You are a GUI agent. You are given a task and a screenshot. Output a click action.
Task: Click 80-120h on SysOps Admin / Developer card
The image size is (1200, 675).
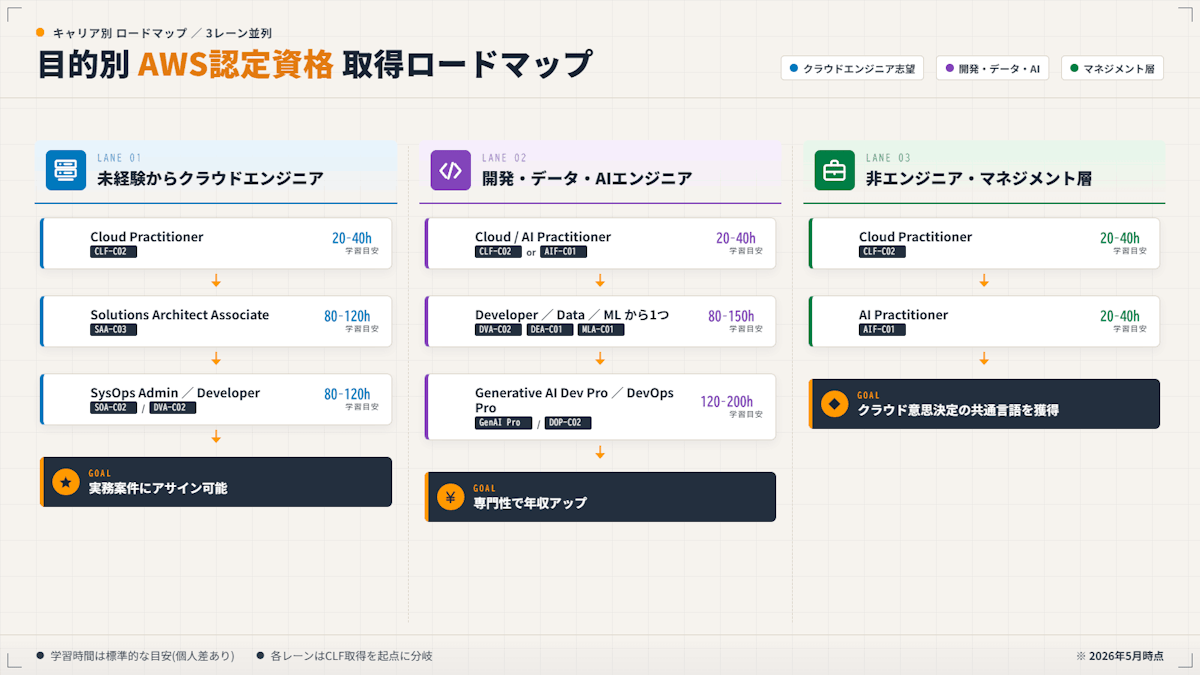pos(347,394)
